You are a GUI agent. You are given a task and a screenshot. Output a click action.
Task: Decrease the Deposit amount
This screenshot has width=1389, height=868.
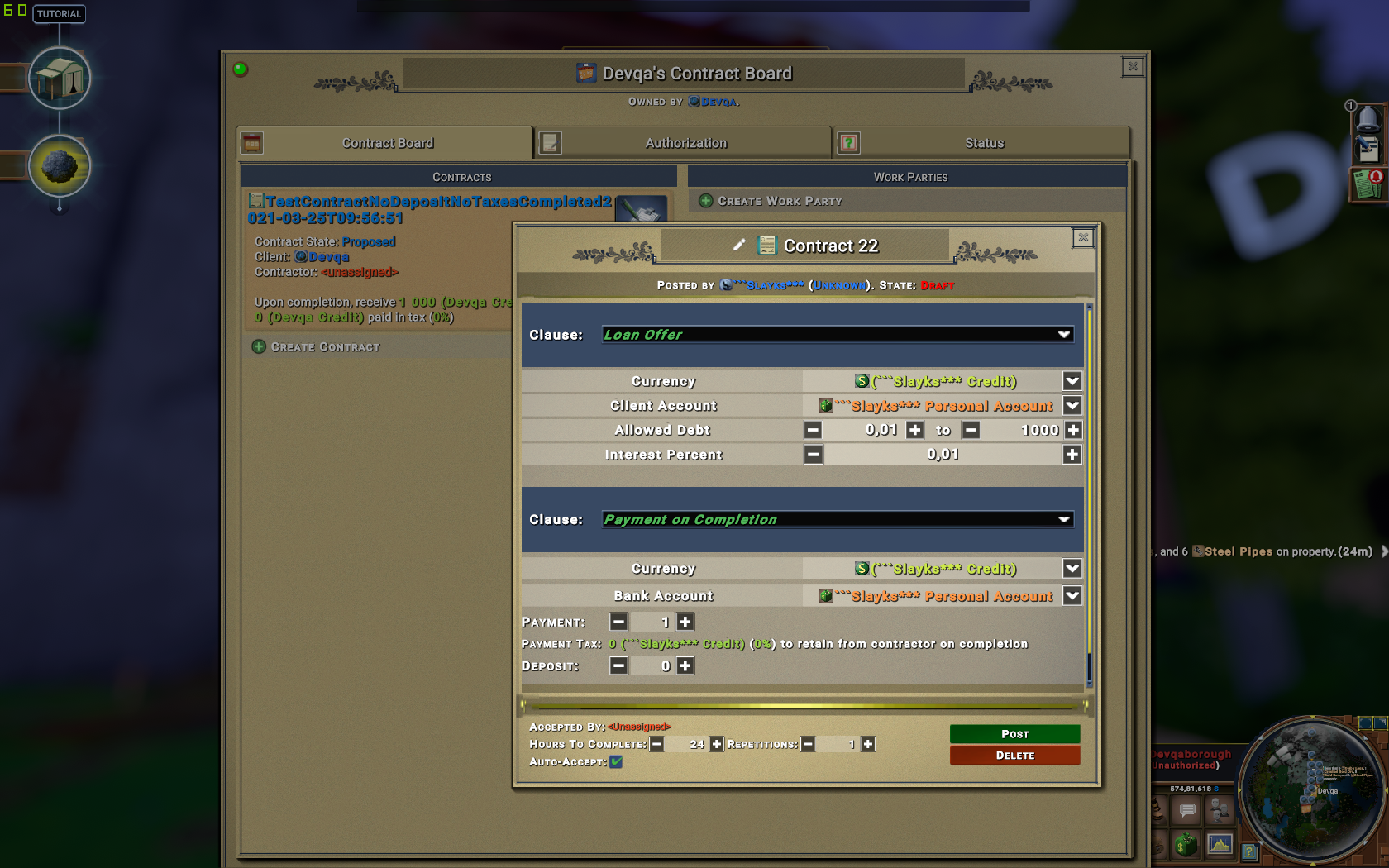coord(618,665)
